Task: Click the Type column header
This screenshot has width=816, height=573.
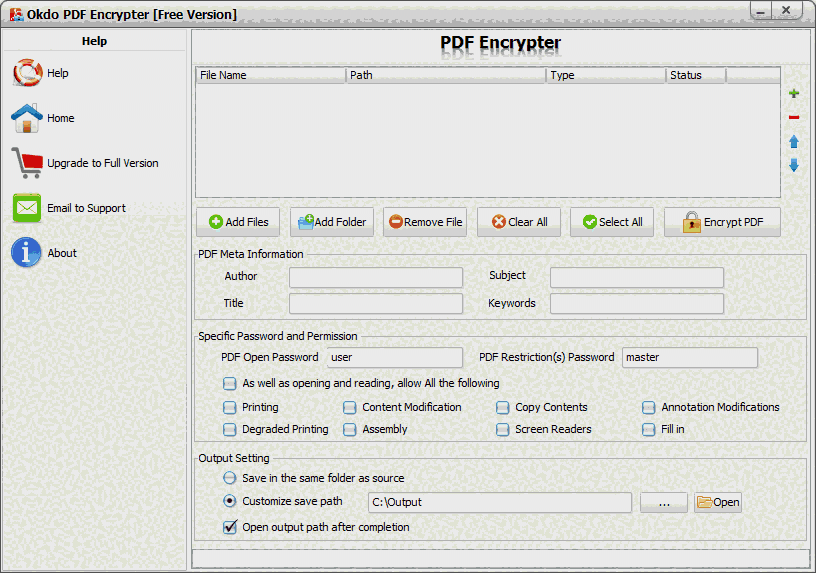Action: coord(606,75)
